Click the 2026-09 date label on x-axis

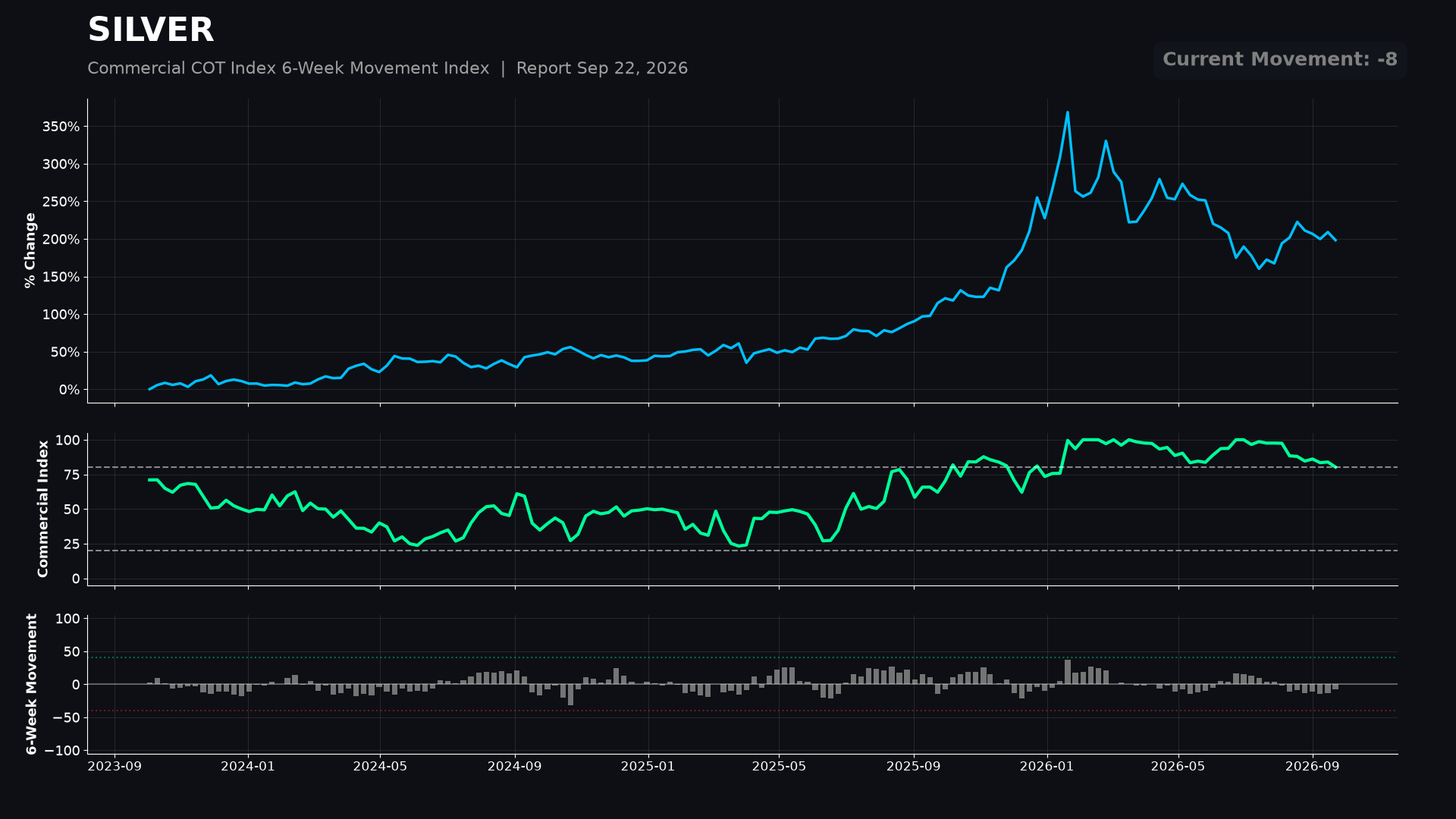click(x=1313, y=767)
